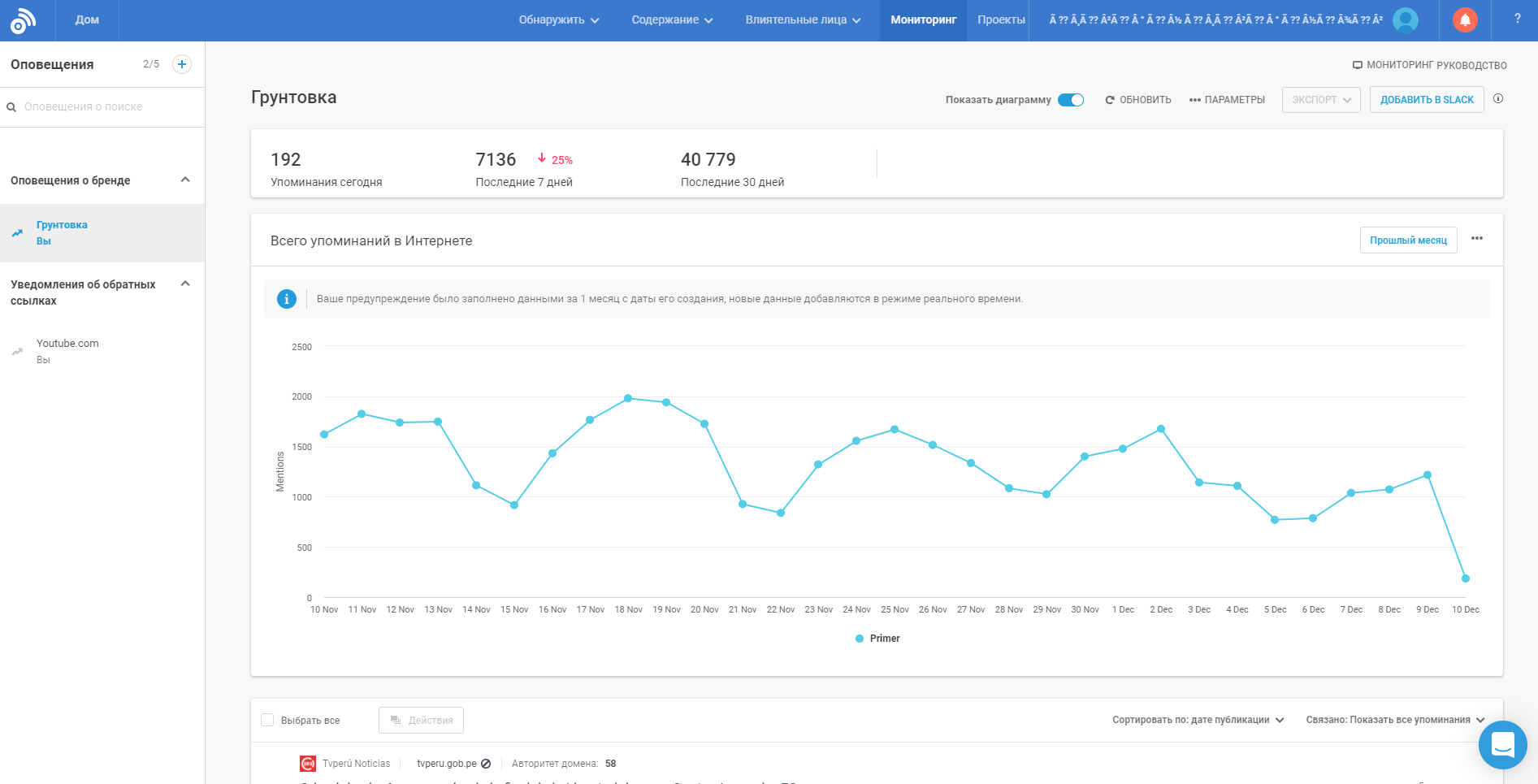Click the 15 Nov data point on chart

(514, 505)
